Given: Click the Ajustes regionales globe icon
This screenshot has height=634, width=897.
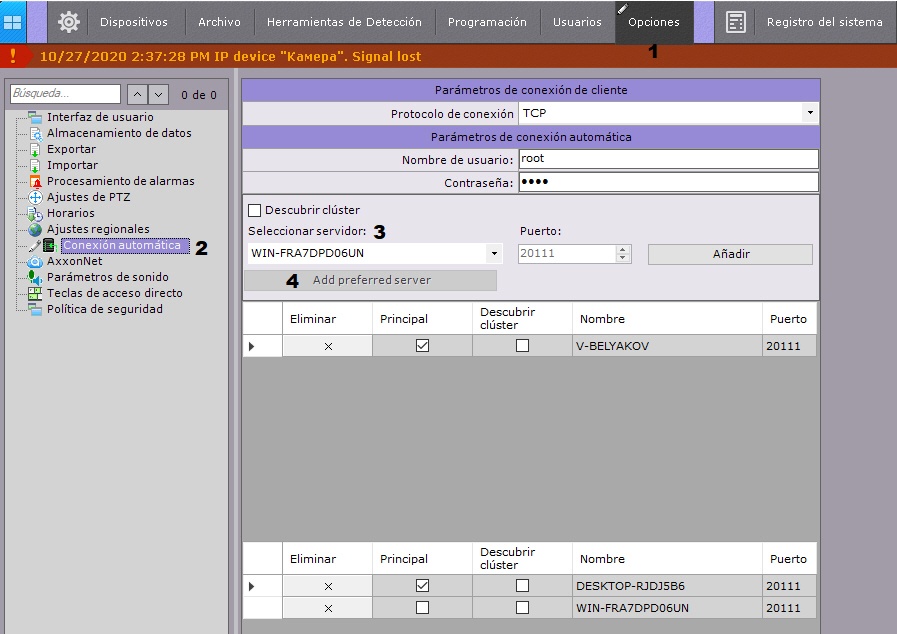Looking at the screenshot, I should [36, 229].
